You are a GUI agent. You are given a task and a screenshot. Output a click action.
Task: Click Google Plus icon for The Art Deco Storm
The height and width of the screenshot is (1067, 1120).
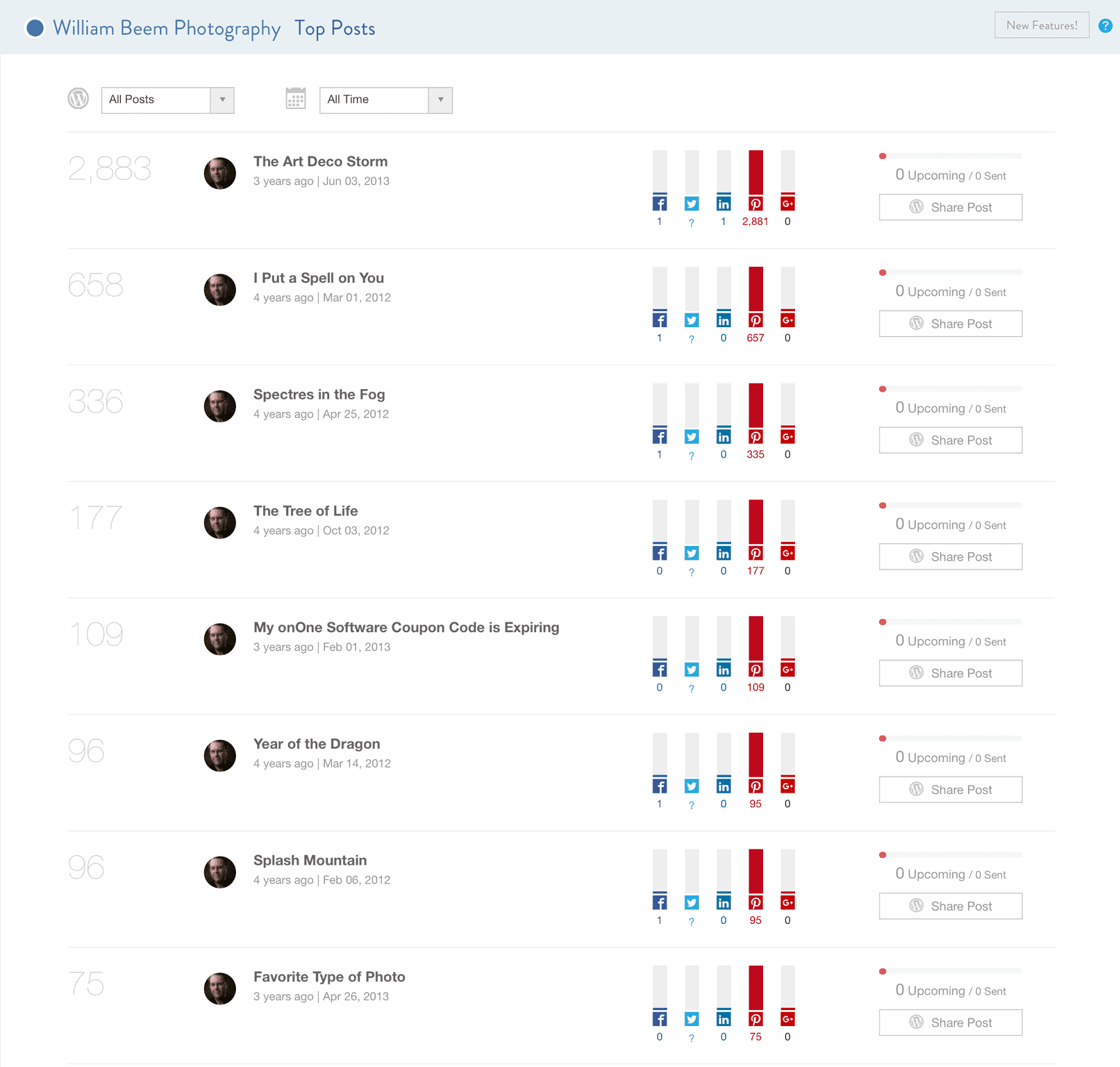click(787, 204)
